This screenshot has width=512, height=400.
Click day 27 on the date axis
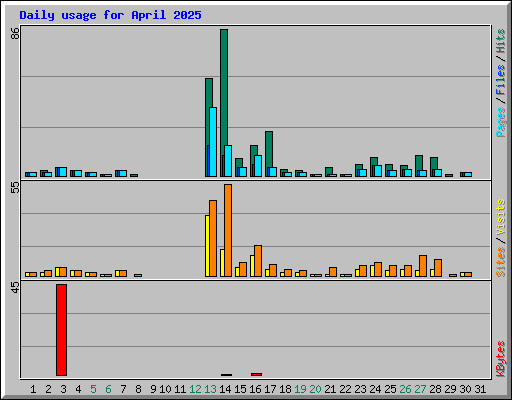coord(420,389)
